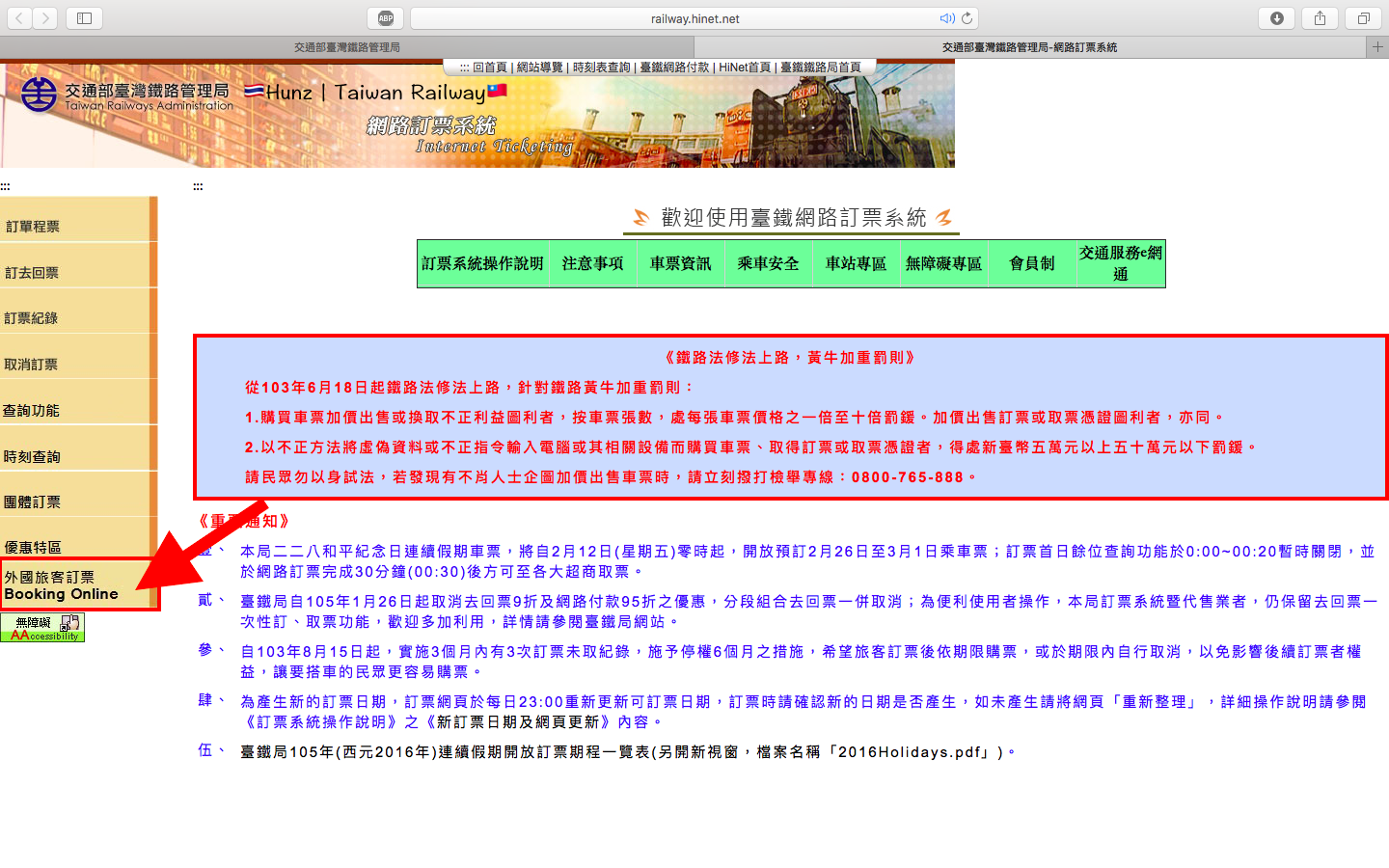Screen dimensions: 1389x868
Task: Open the 無障礙 Accessibility badge
Action: click(42, 628)
